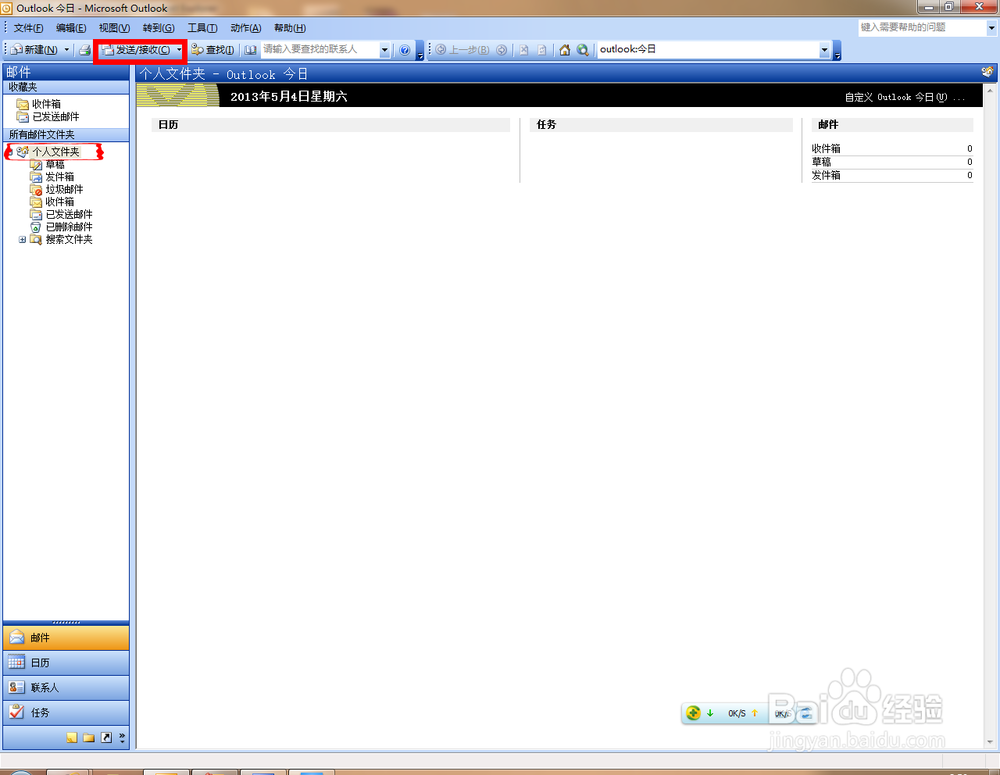This screenshot has height=775, width=1000.
Task: Open the 新建 button dropdown arrow
Action: [66, 50]
